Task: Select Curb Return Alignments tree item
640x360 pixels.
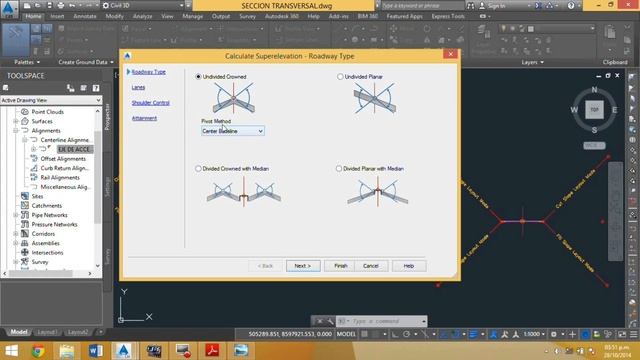Action: point(64,168)
